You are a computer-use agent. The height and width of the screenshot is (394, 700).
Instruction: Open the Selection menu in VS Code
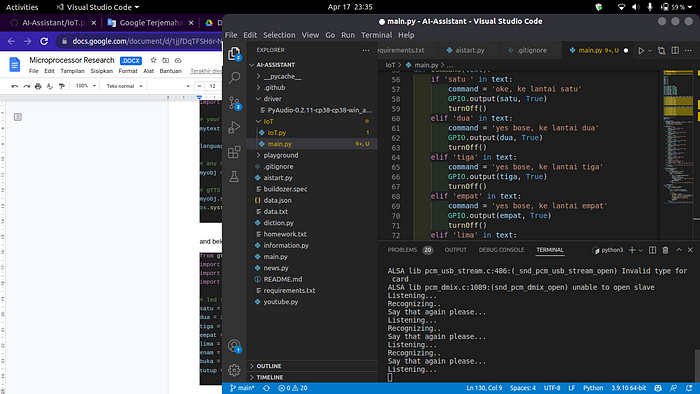[x=279, y=35]
